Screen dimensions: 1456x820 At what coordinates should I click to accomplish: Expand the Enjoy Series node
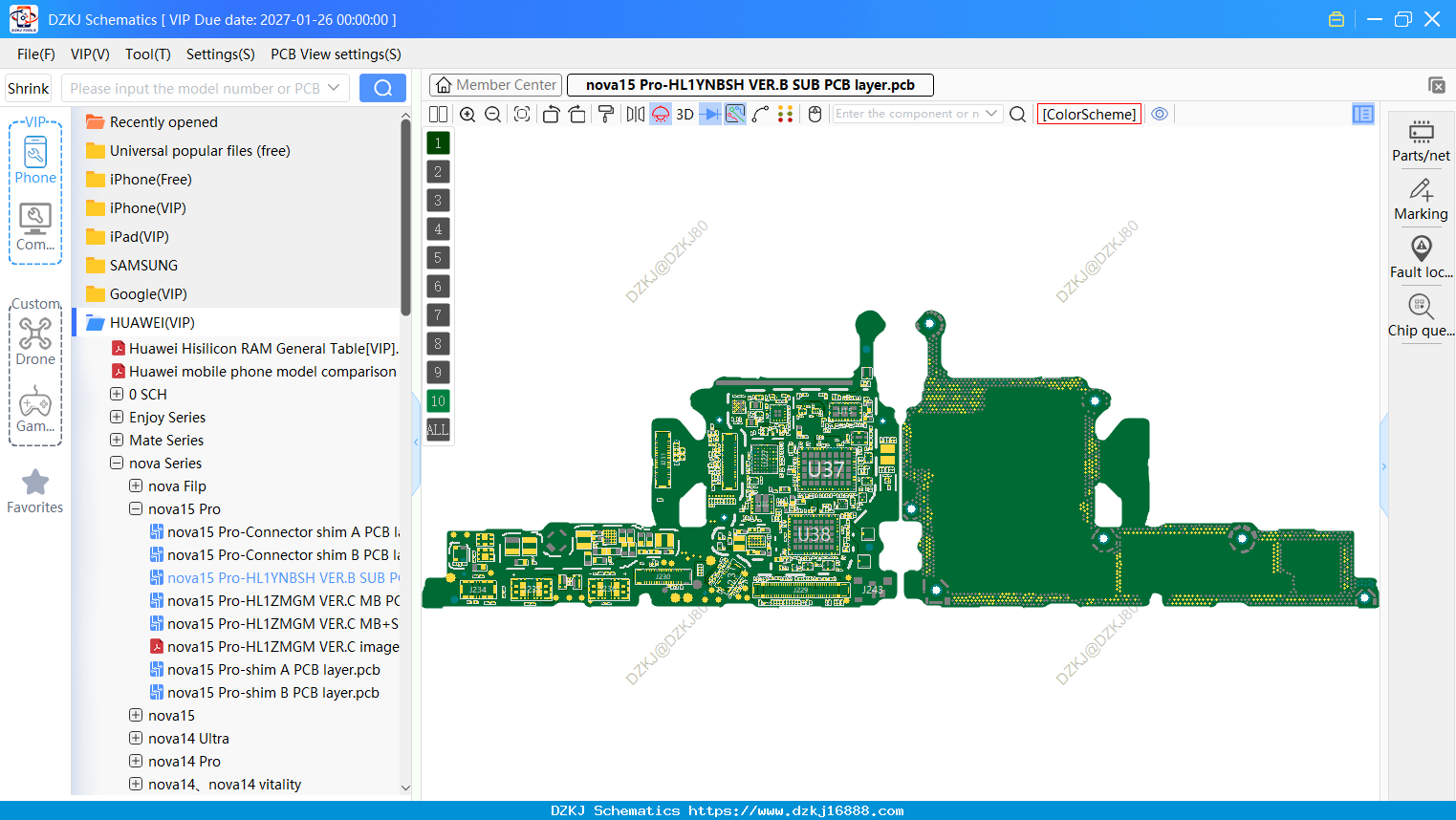(x=117, y=417)
